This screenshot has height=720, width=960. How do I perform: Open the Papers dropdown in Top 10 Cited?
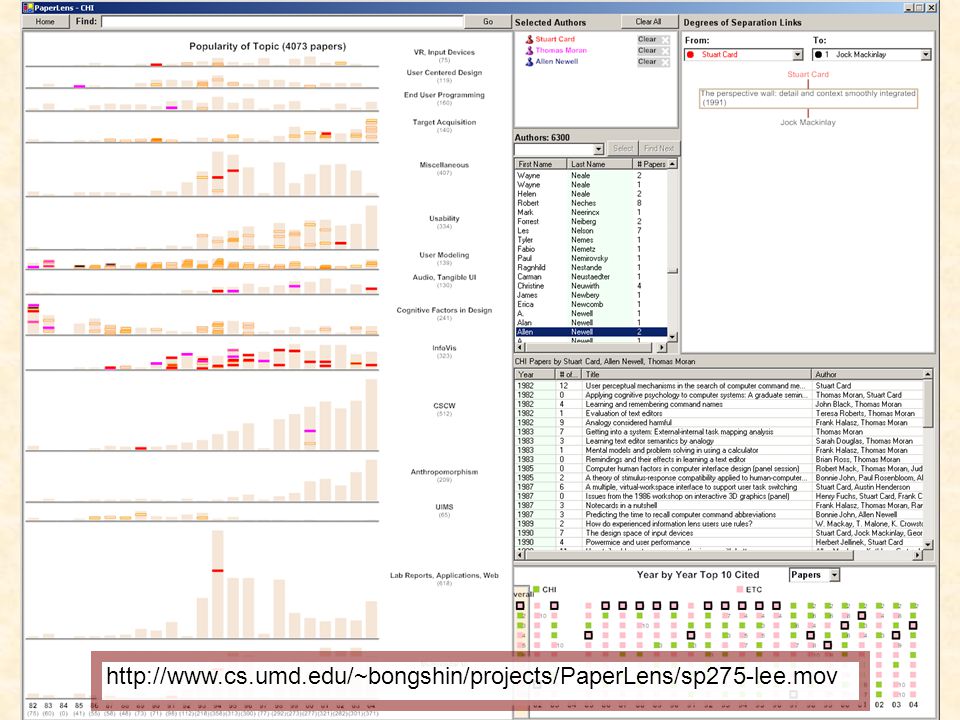(834, 575)
